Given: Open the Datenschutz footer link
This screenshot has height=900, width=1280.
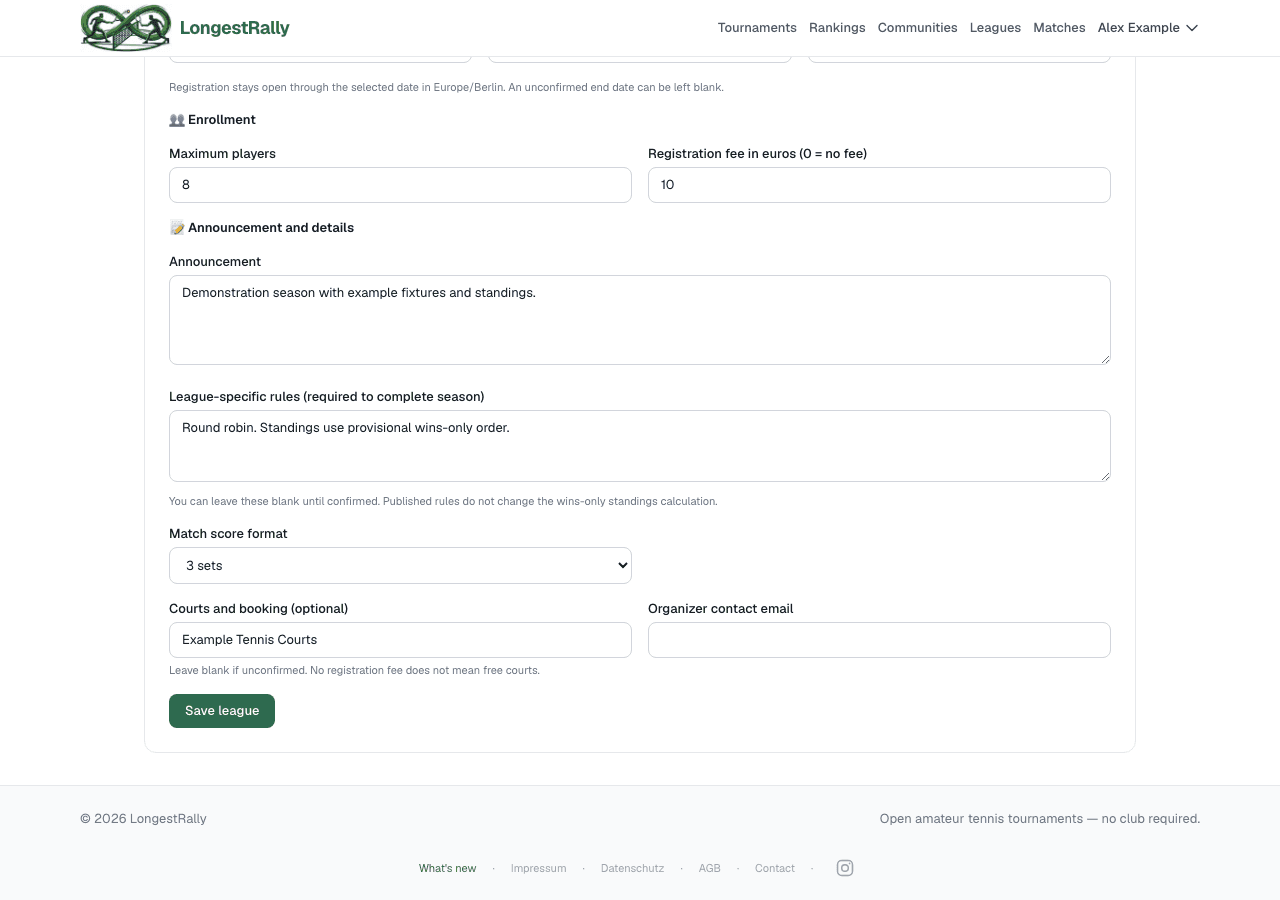Looking at the screenshot, I should tap(632, 868).
